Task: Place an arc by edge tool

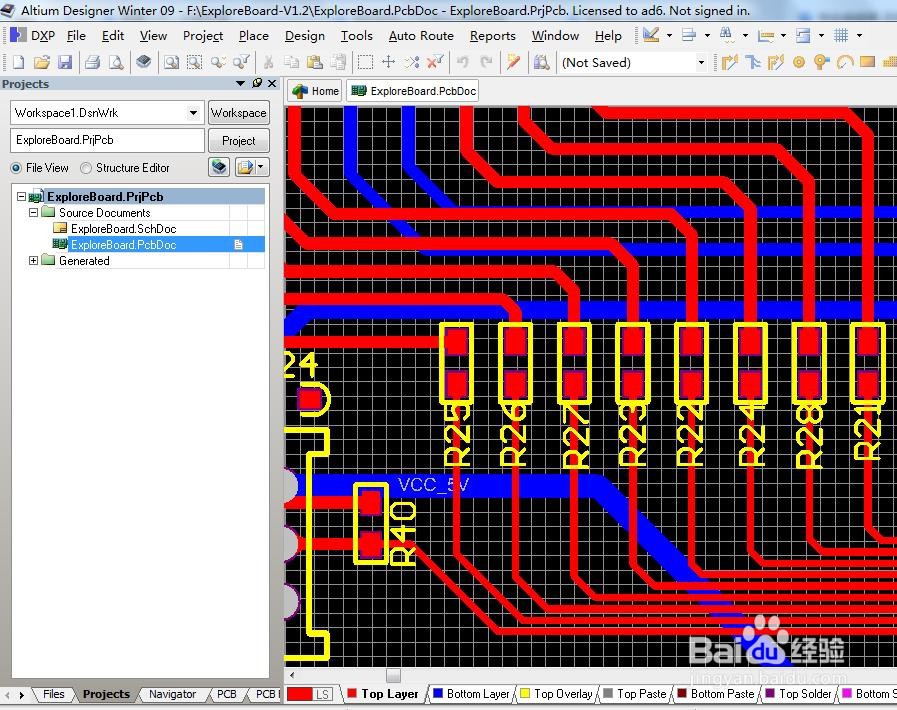Action: [844, 62]
